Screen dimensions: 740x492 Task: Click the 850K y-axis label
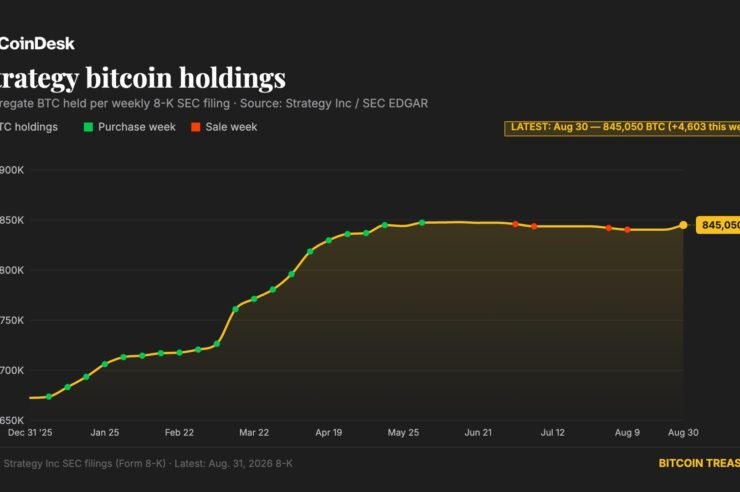(x=12, y=220)
